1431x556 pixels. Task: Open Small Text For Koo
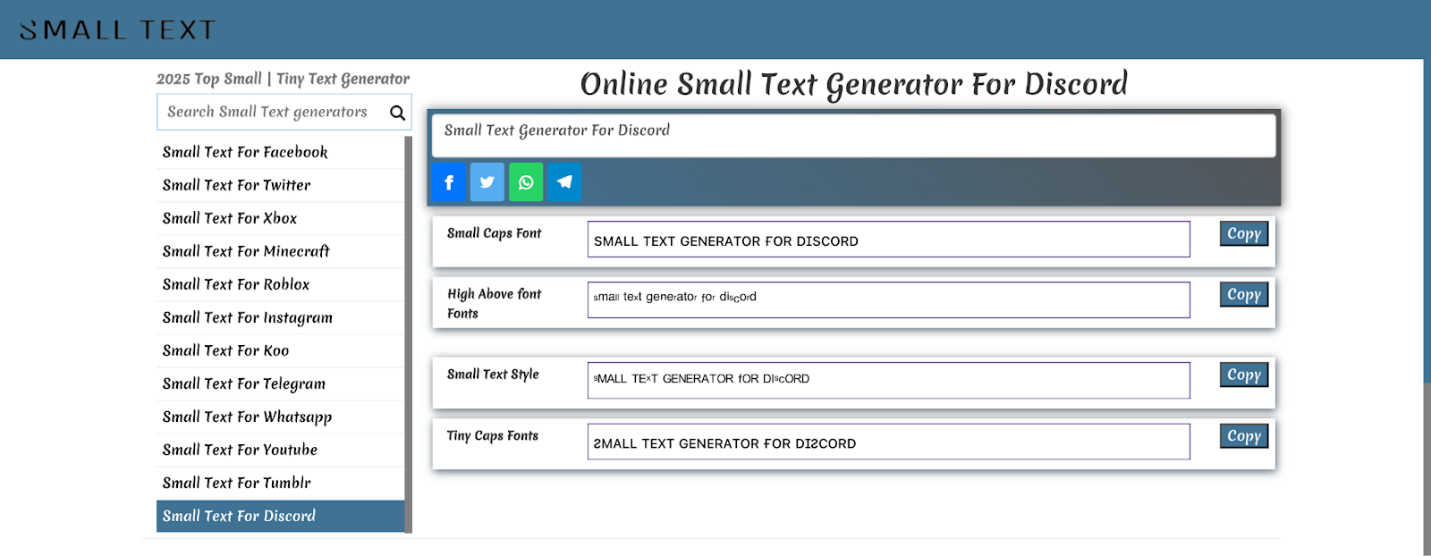click(280, 350)
